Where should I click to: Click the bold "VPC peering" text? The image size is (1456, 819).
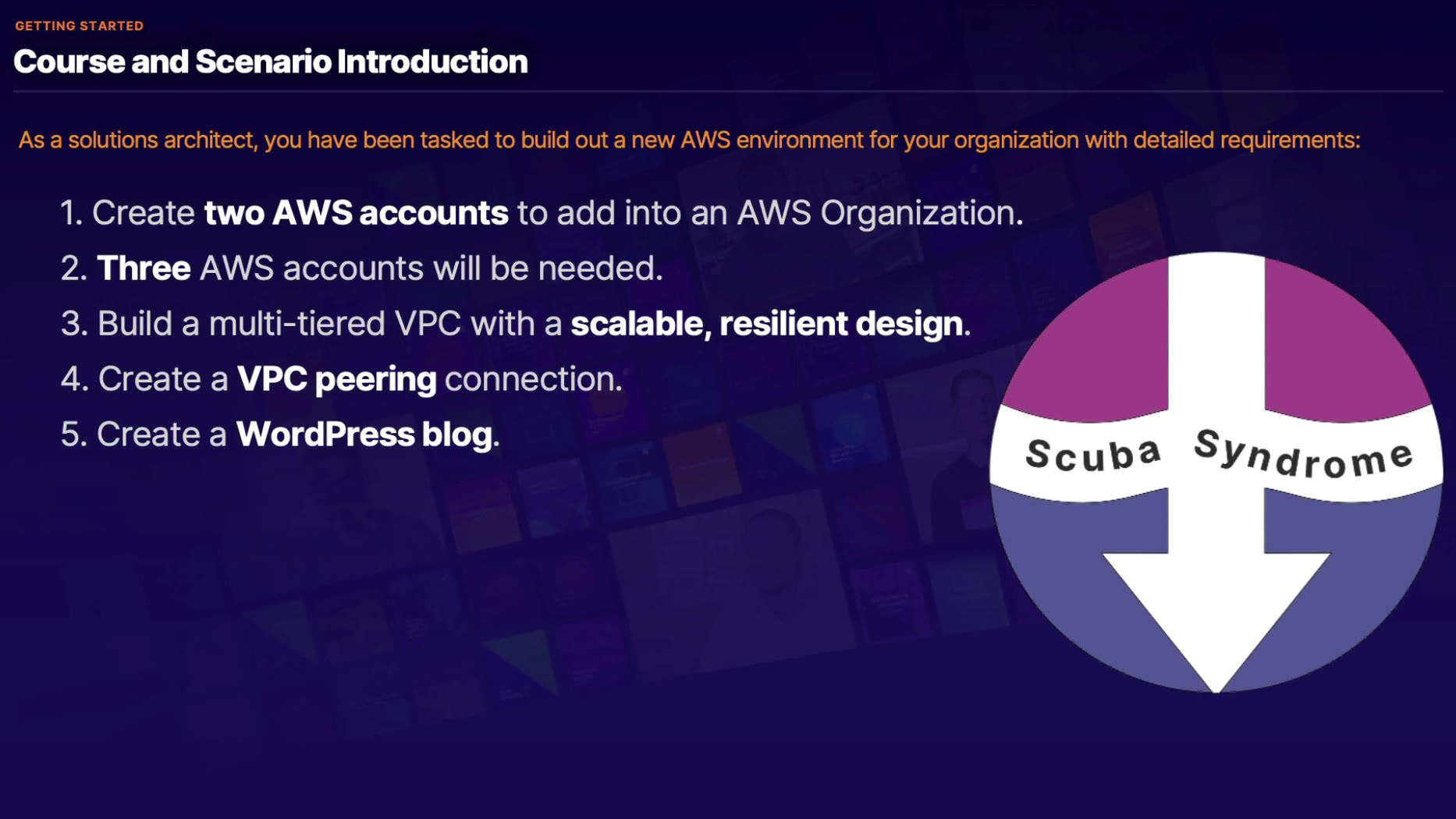pos(336,379)
